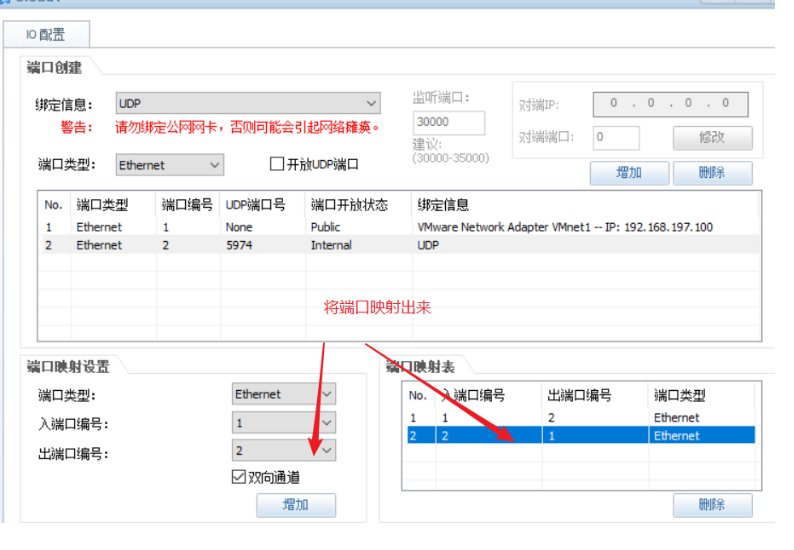
Task: Select port row with VMware Network Adapter VMnet1
Action: coord(399,227)
